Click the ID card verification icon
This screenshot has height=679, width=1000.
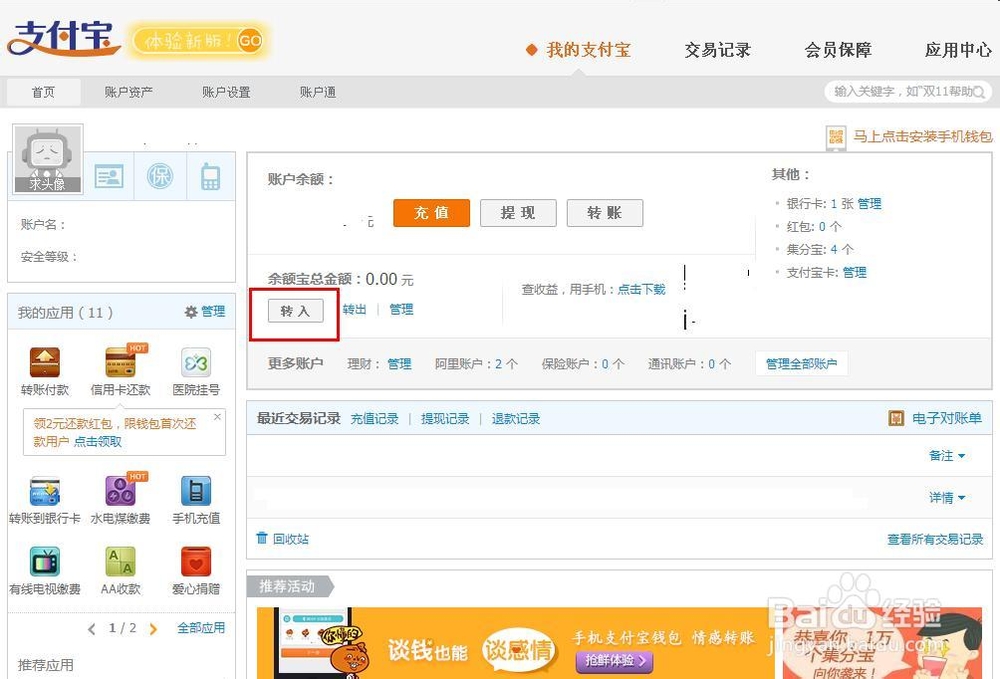(109, 177)
